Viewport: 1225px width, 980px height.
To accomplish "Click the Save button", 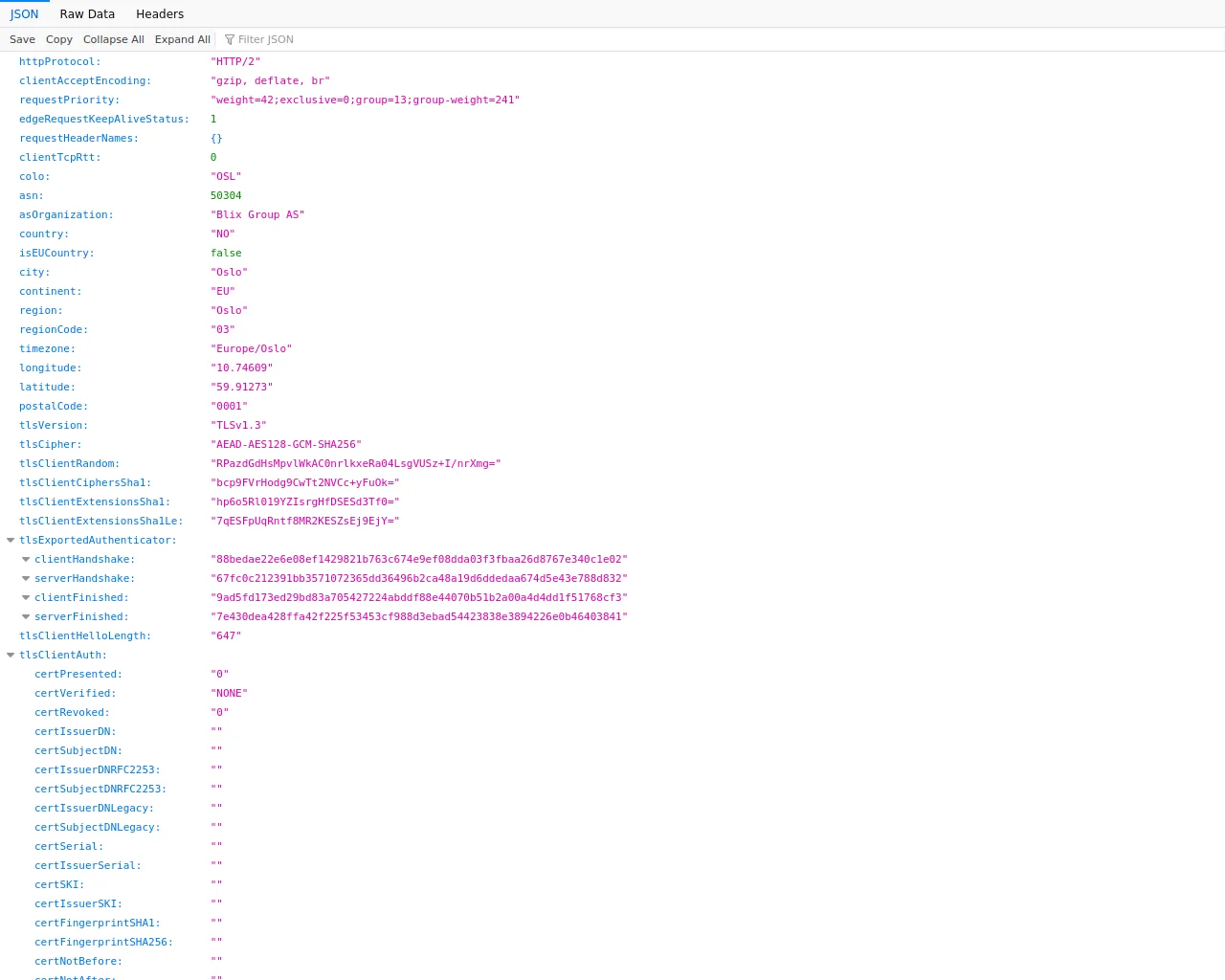I will pyautogui.click(x=22, y=39).
